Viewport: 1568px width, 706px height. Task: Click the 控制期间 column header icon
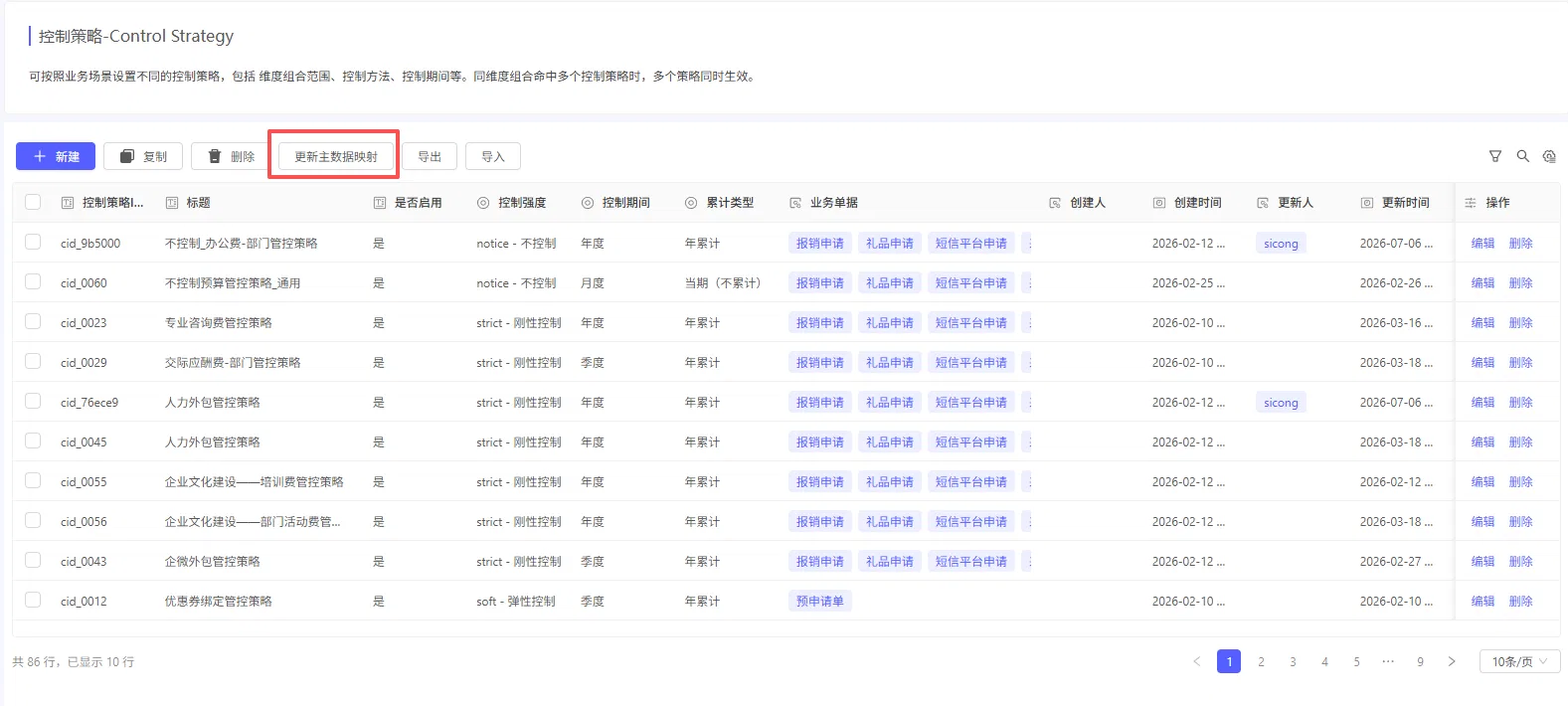coord(588,203)
